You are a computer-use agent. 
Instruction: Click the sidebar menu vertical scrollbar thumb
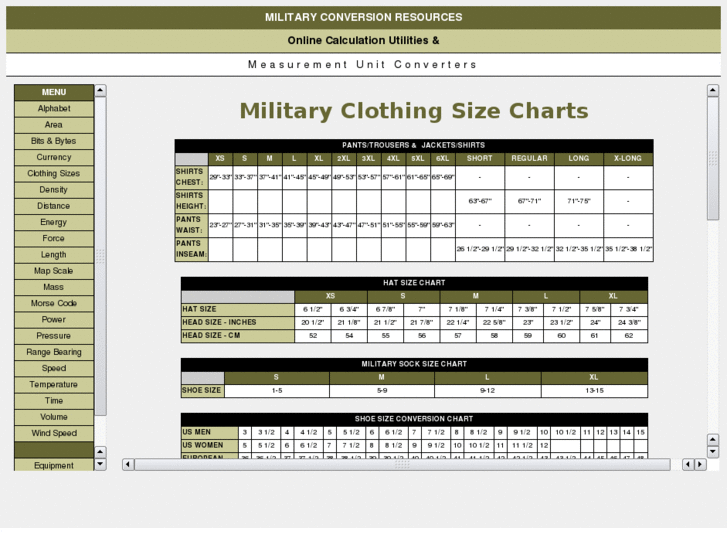[100, 256]
